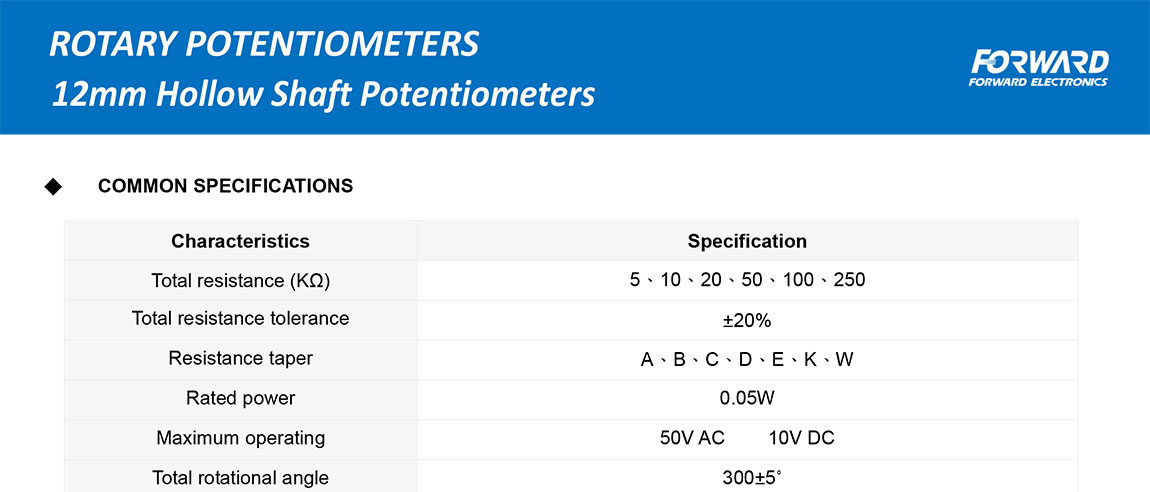Select the Resistance taper row label
The image size is (1150, 492).
240,359
